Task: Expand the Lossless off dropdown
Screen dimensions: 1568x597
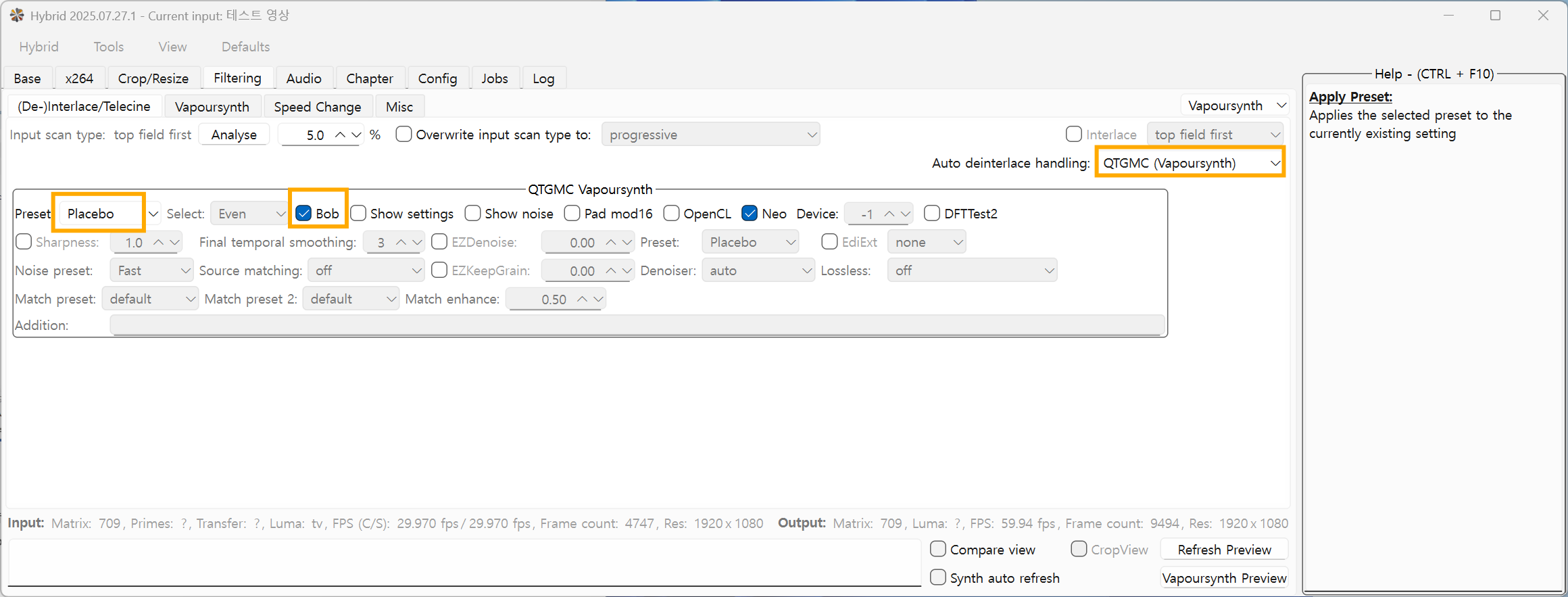Action: (x=972, y=270)
